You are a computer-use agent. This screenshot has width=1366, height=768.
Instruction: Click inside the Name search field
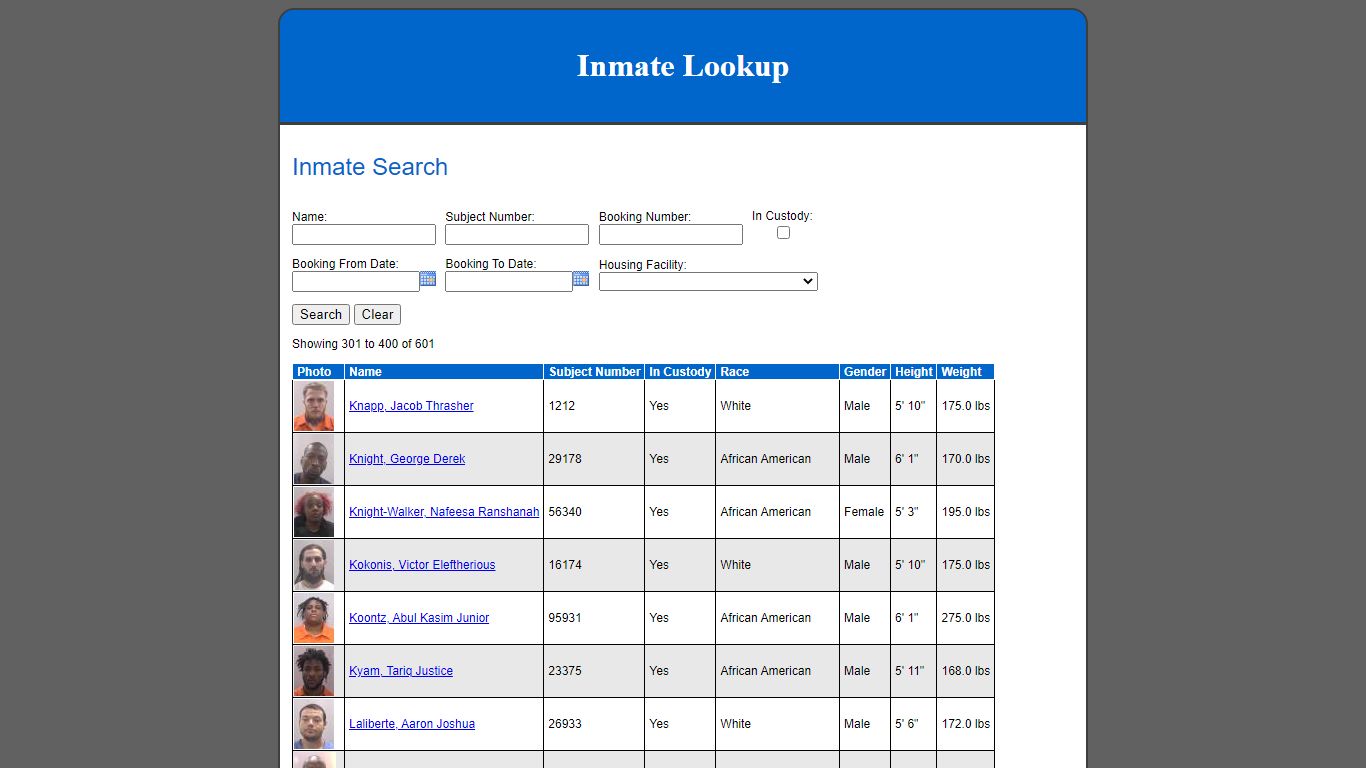point(363,234)
